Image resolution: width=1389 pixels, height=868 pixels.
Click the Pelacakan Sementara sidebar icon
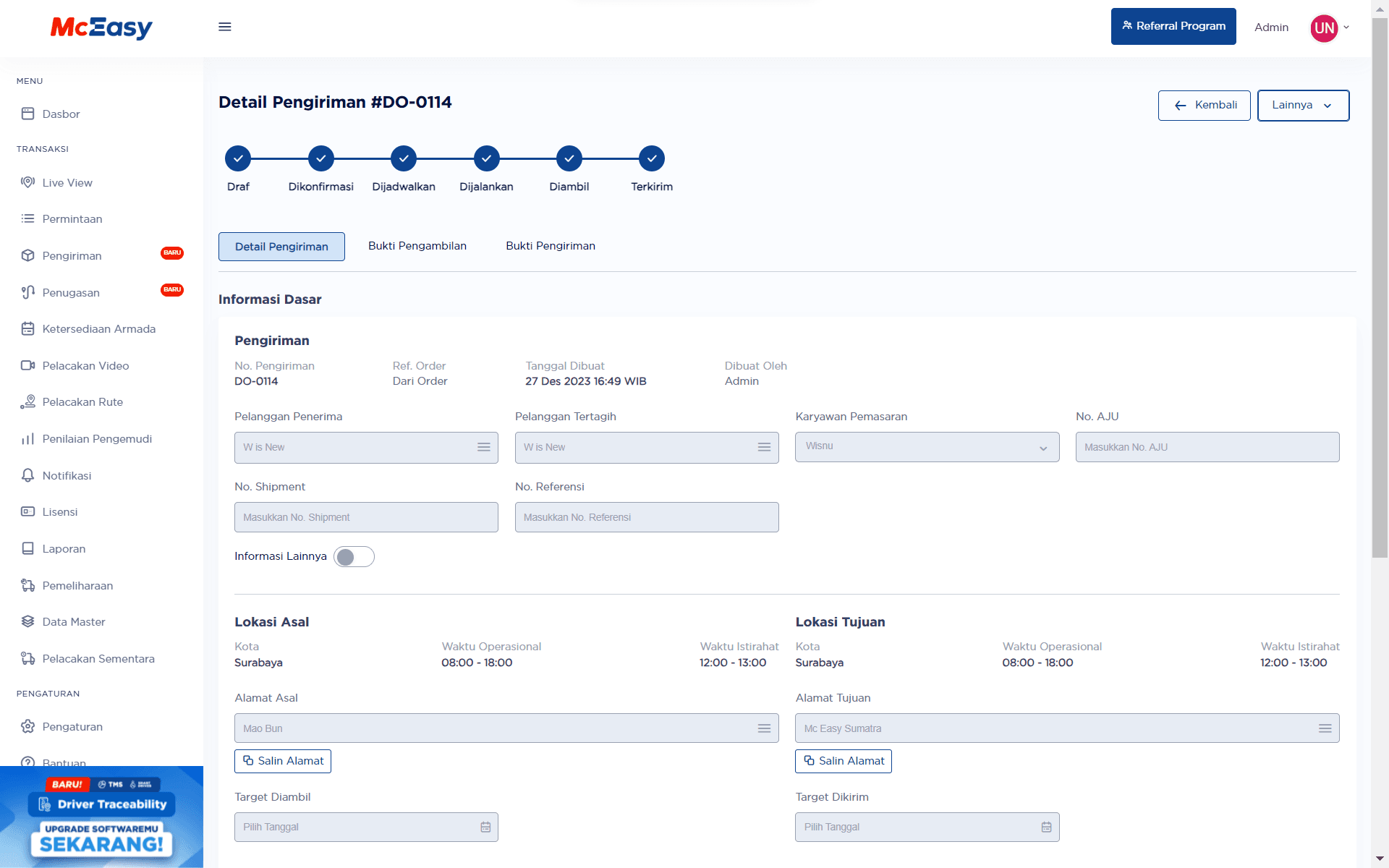pos(27,658)
